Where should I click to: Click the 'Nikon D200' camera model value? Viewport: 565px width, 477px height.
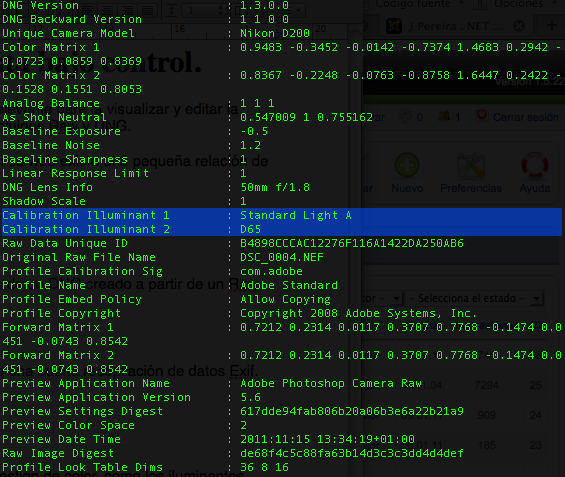click(x=275, y=33)
